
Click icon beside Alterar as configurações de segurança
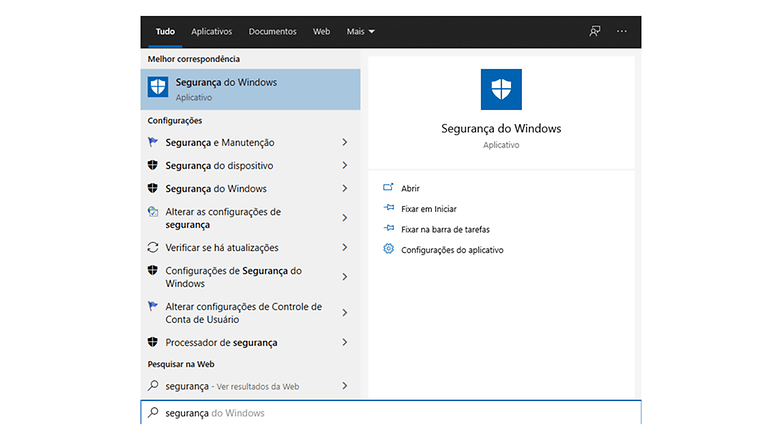click(153, 212)
